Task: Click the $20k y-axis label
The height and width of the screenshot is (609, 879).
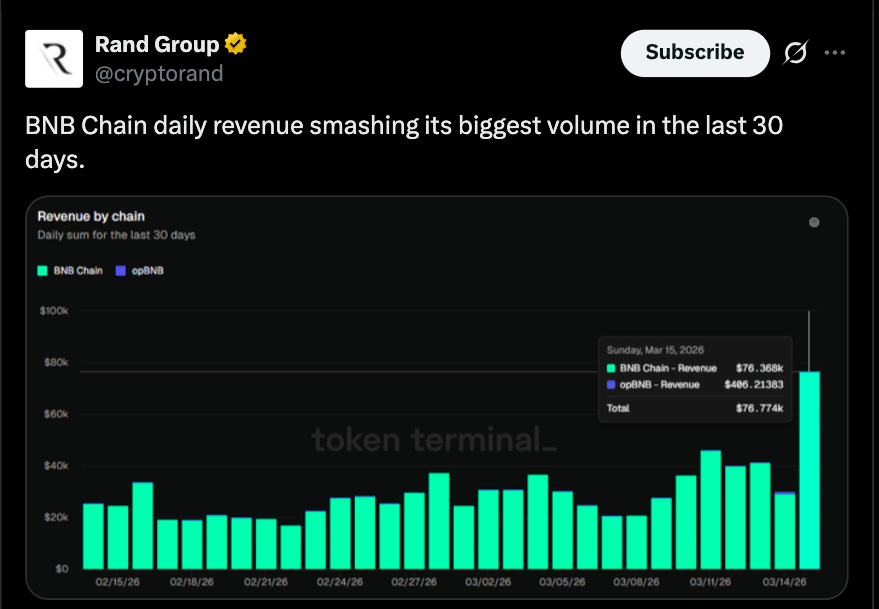Action: [x=56, y=517]
